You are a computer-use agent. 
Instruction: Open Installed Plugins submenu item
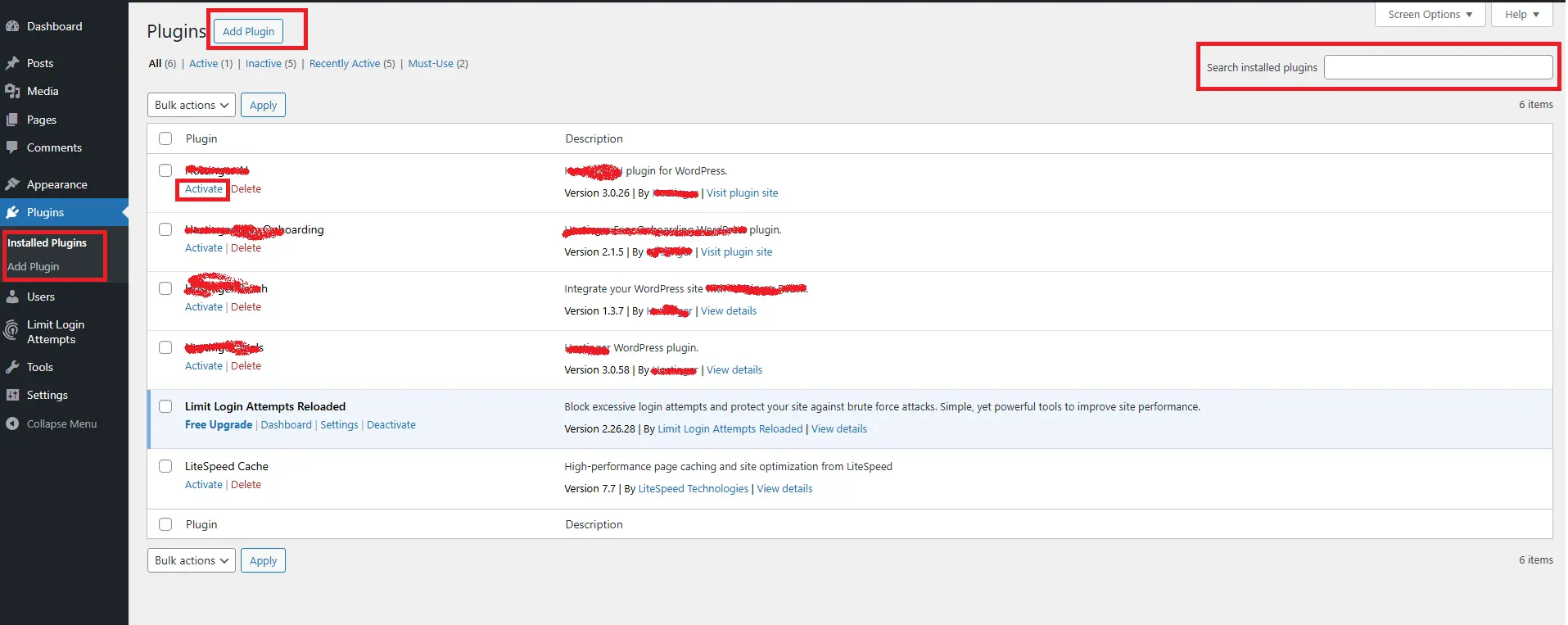(x=47, y=242)
